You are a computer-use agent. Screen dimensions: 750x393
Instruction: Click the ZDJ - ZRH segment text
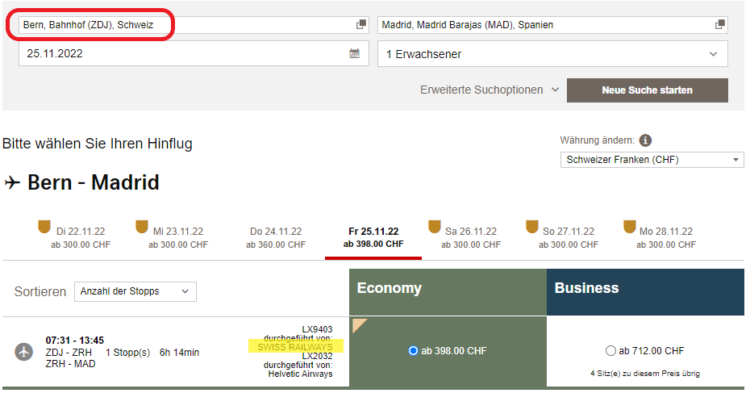[68, 352]
